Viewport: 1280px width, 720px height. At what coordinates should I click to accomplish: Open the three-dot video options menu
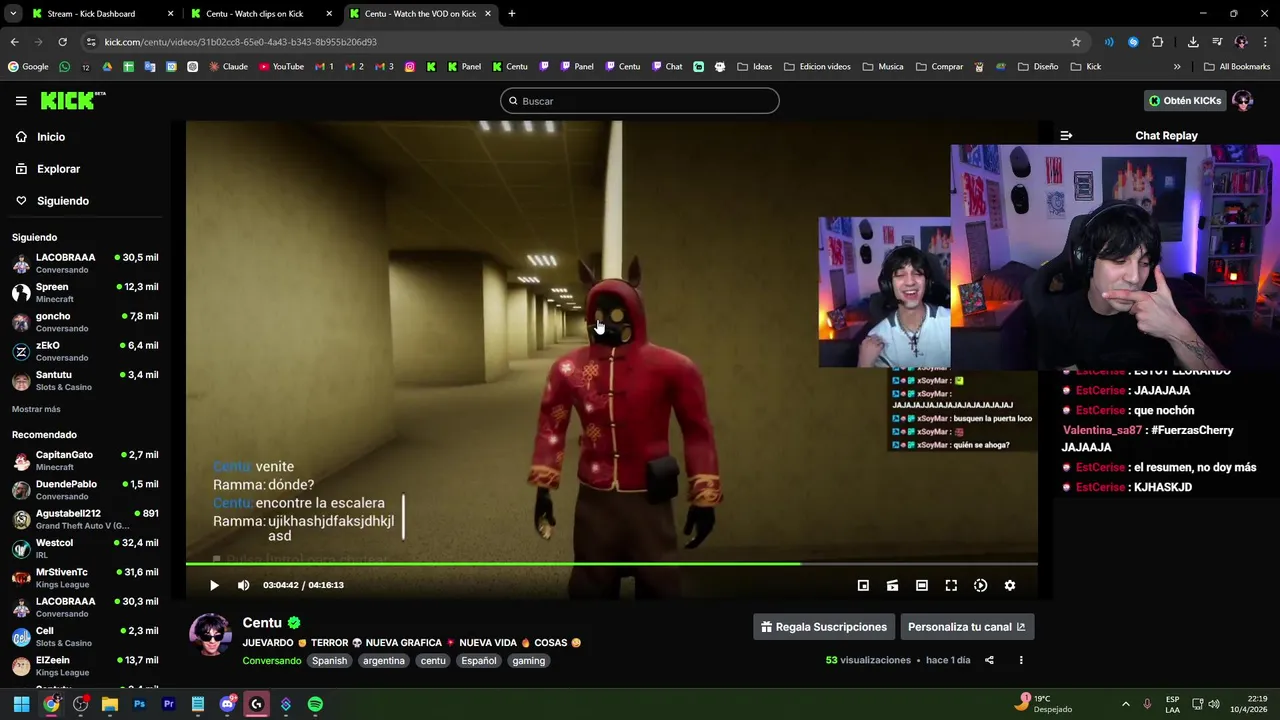(x=1021, y=660)
